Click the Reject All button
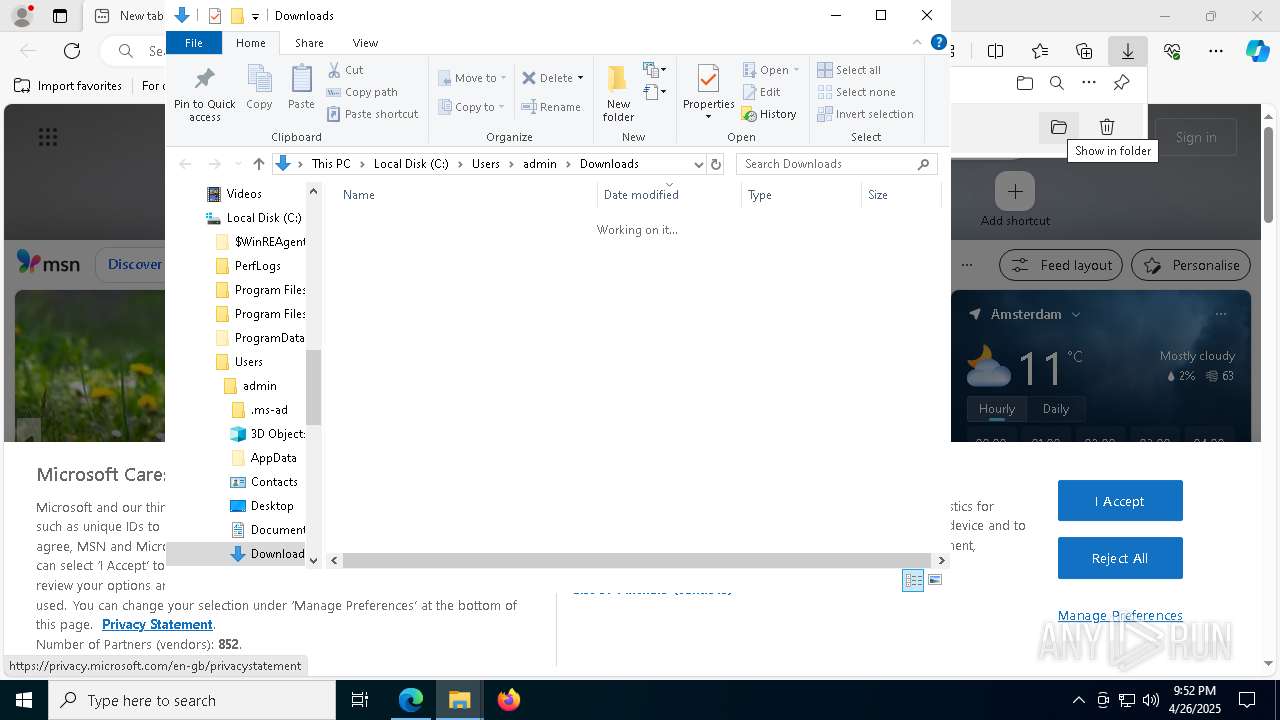This screenshot has height=720, width=1280. pyautogui.click(x=1120, y=558)
